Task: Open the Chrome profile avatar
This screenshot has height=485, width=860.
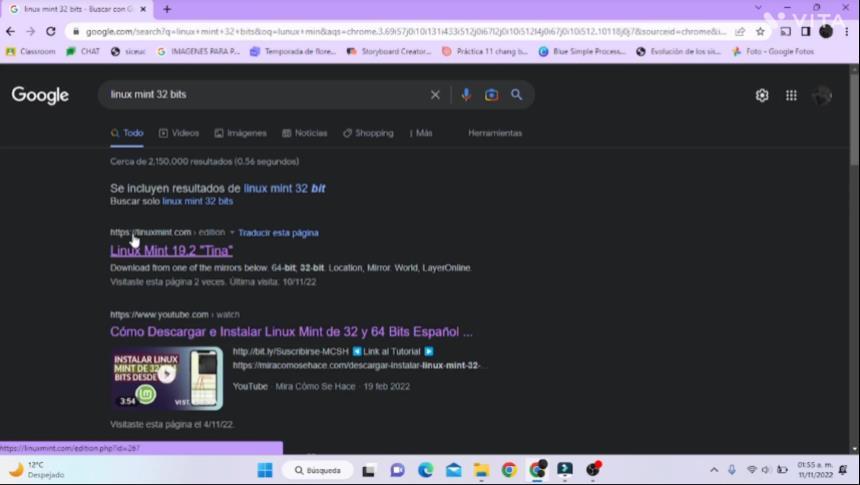Action: point(826,32)
